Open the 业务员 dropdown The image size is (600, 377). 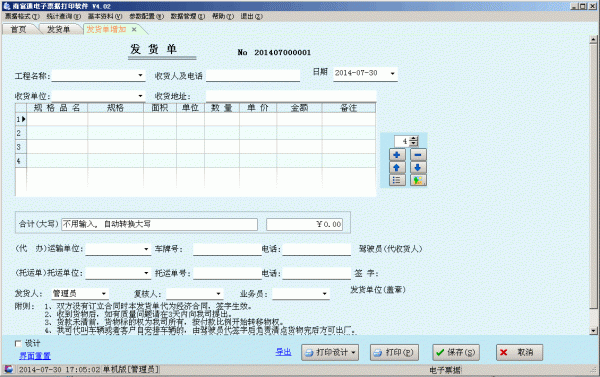(x=324, y=294)
